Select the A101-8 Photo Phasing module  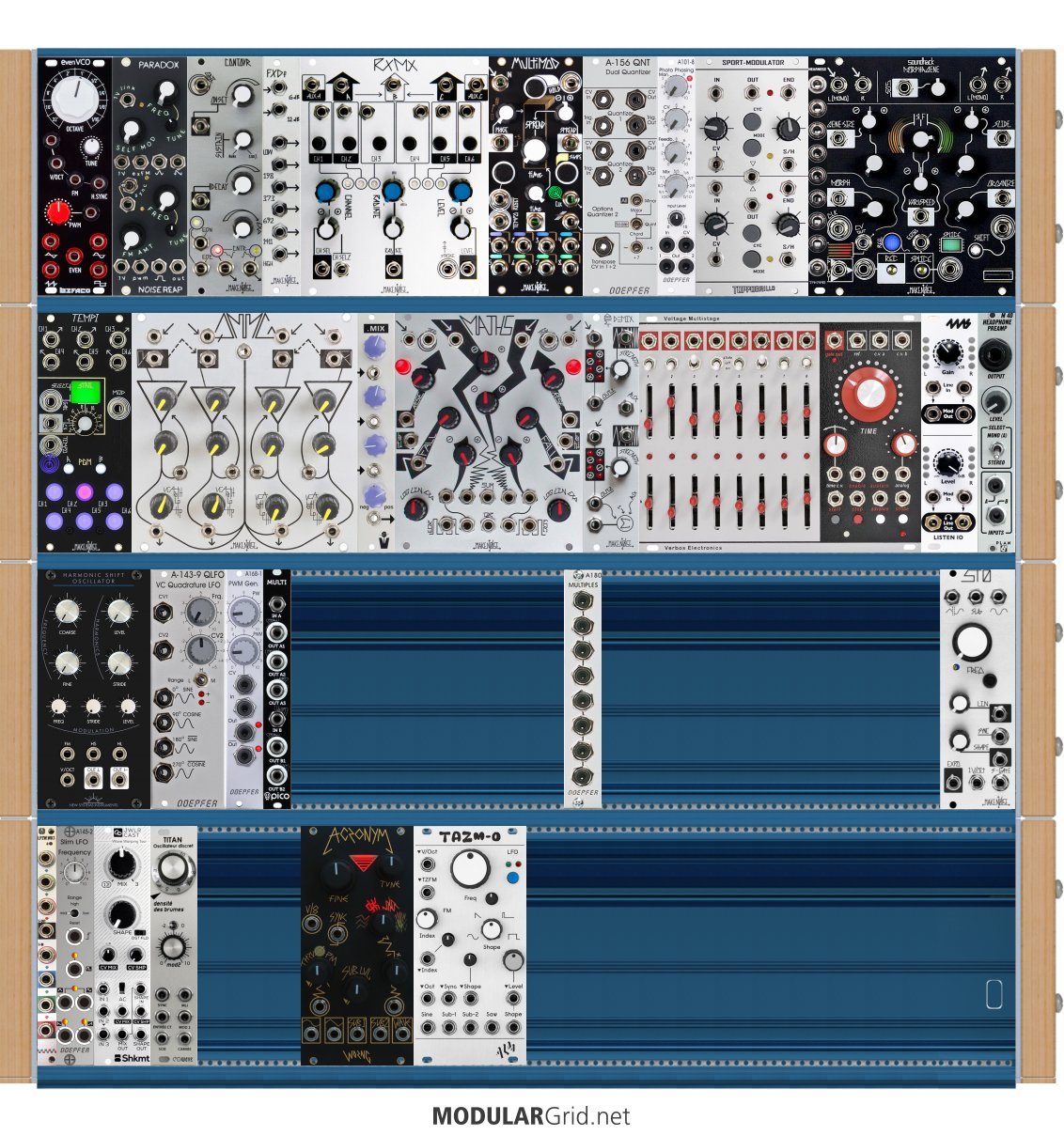[677, 177]
